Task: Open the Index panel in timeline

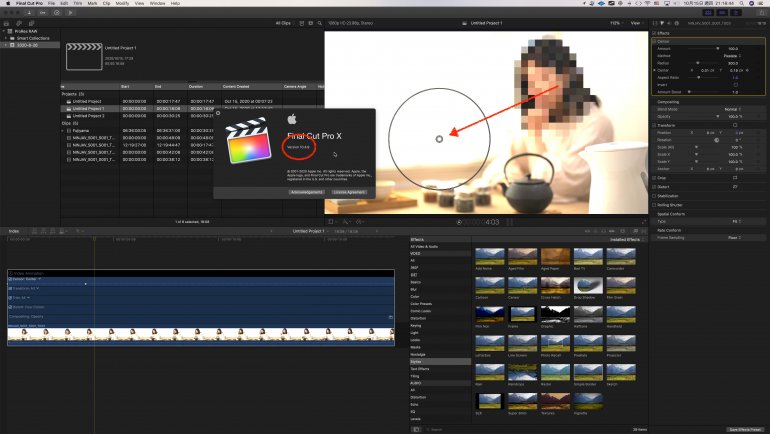Action: pyautogui.click(x=14, y=231)
